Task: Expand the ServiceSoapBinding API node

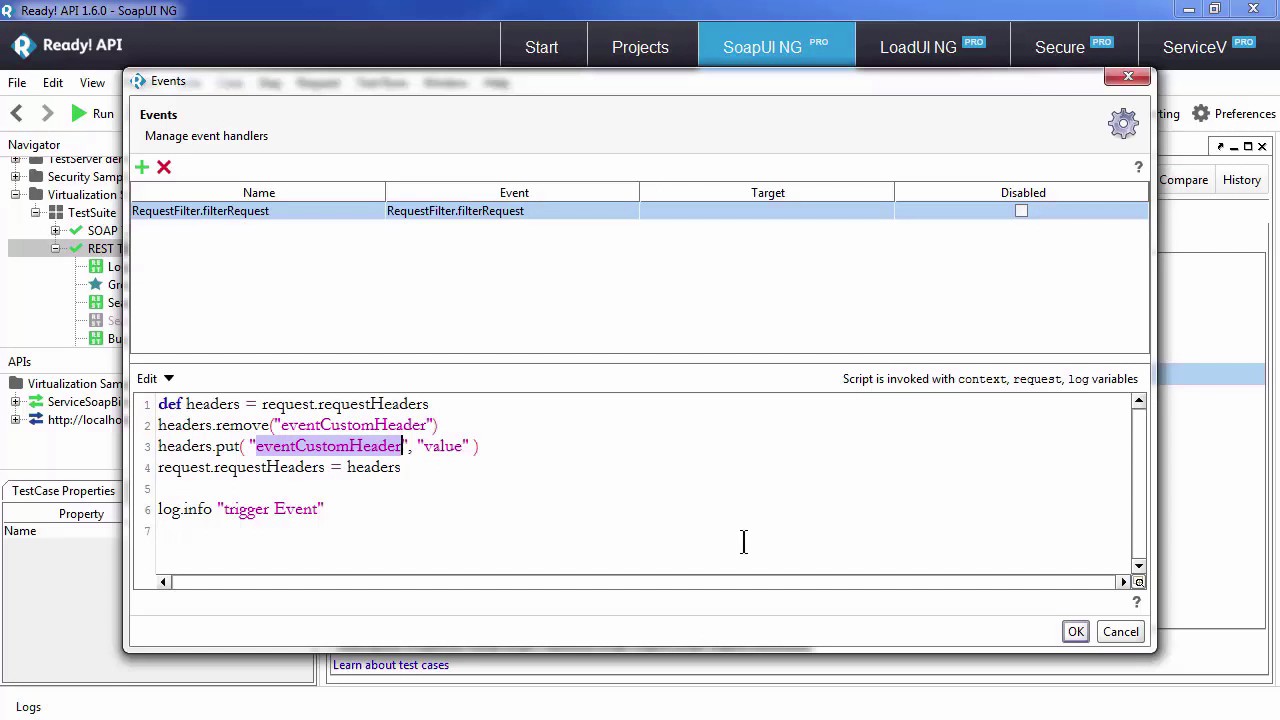Action: (x=16, y=402)
